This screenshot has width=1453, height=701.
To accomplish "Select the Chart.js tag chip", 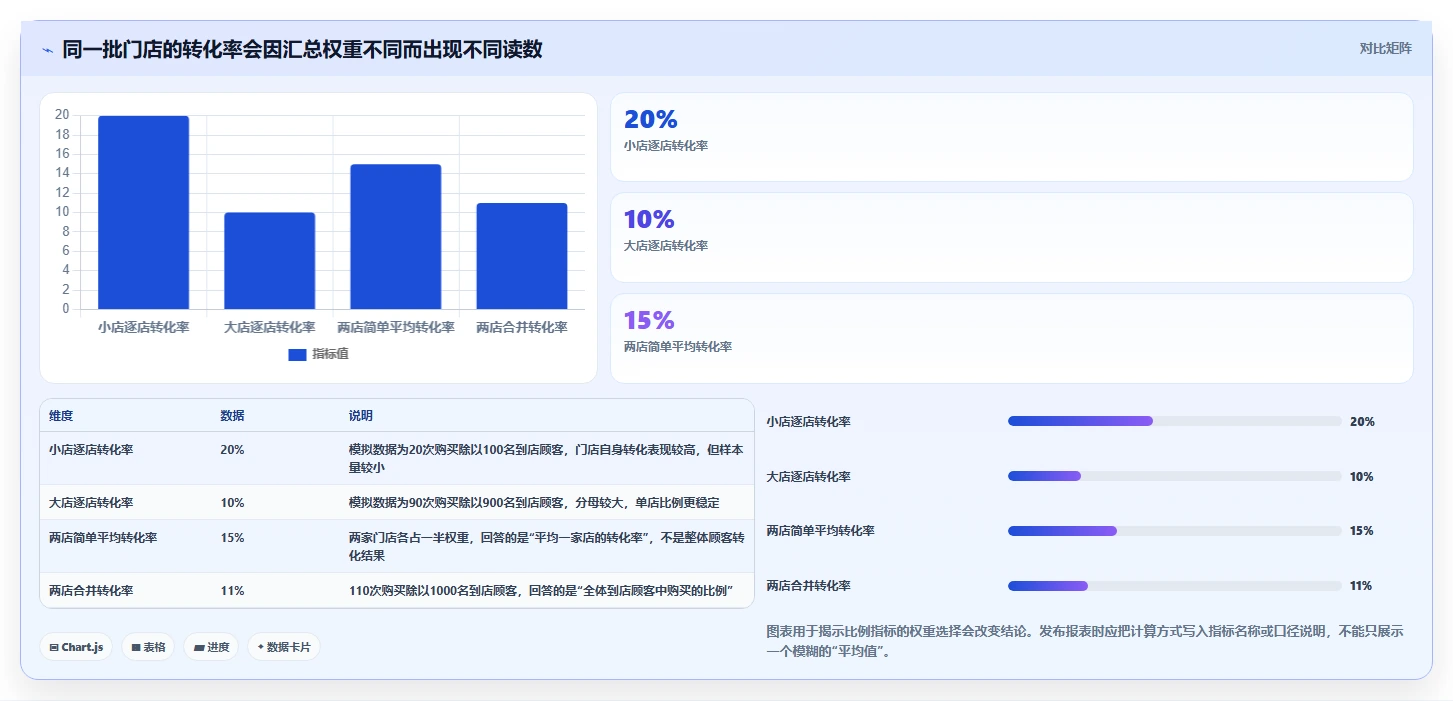I will [x=77, y=647].
